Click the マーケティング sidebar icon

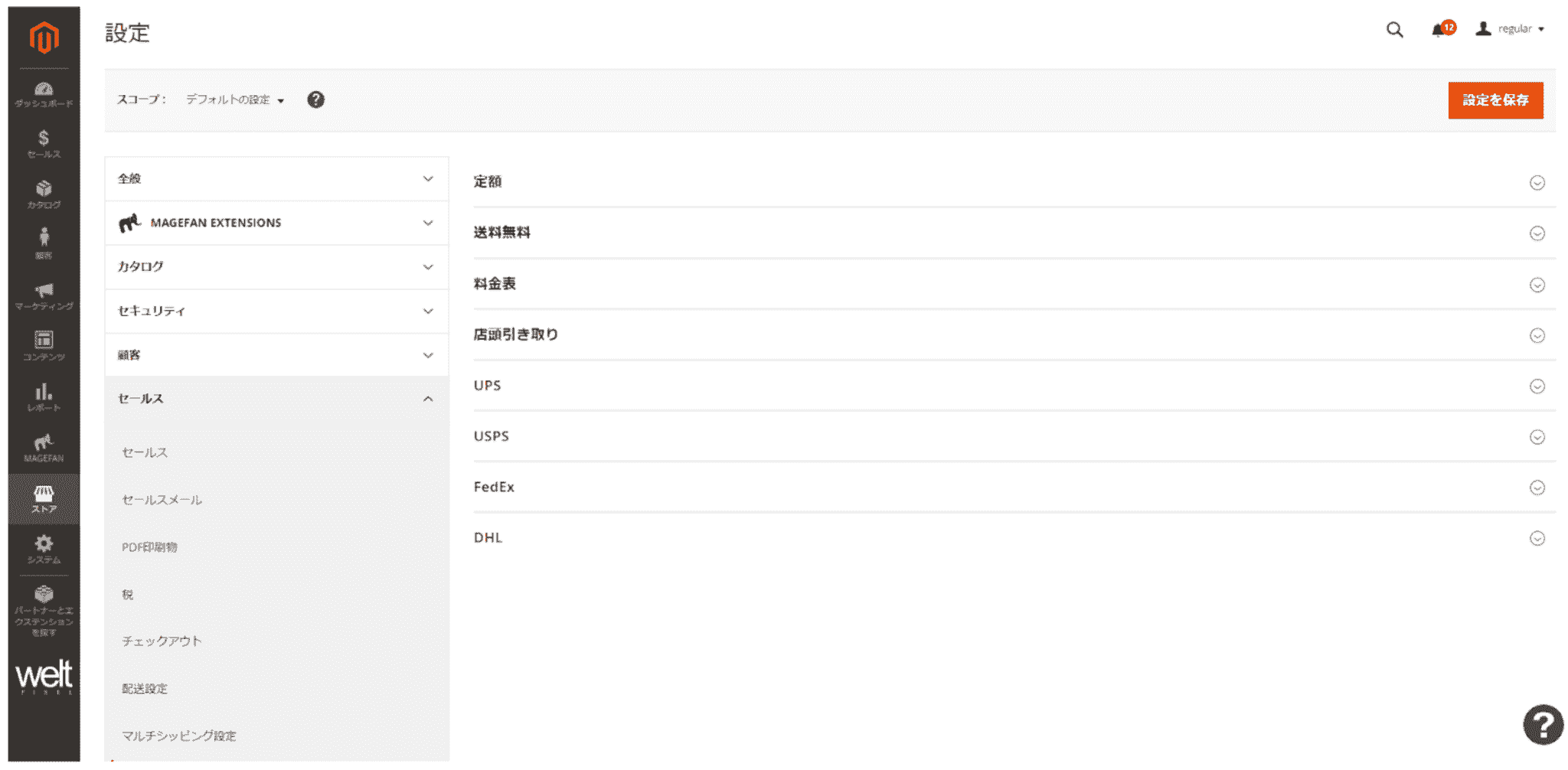pyautogui.click(x=44, y=295)
